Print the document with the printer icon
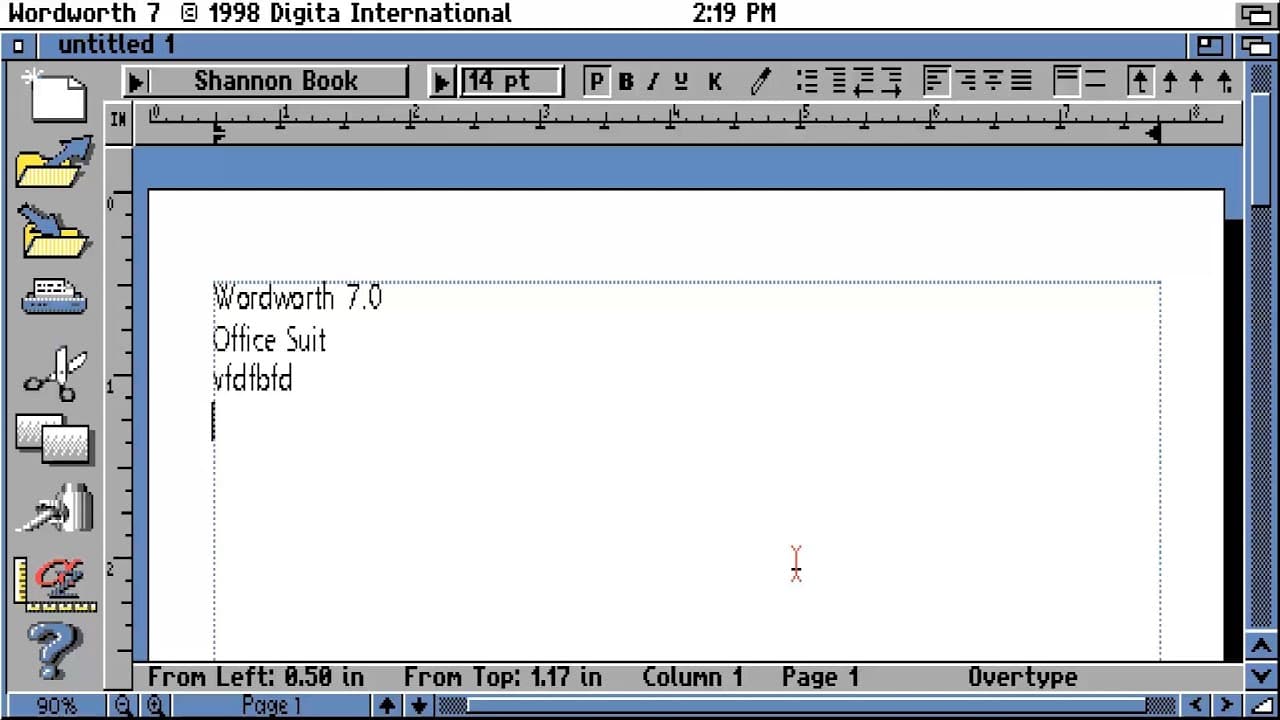 click(x=55, y=296)
